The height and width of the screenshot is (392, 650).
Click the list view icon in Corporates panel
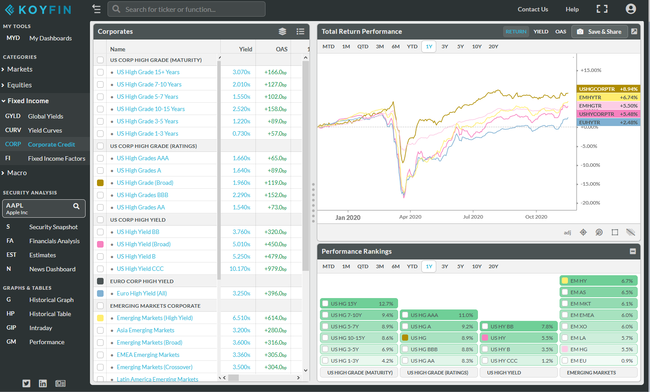tap(300, 31)
